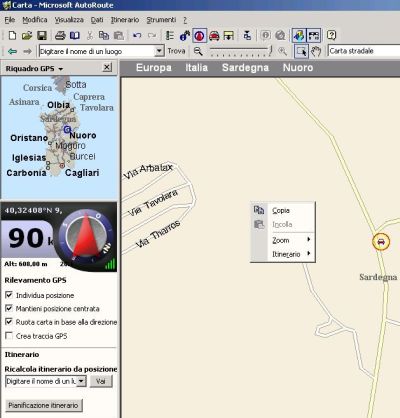The image size is (400, 418).
Task: Click the zoom level slider handle
Action: coord(271,51)
